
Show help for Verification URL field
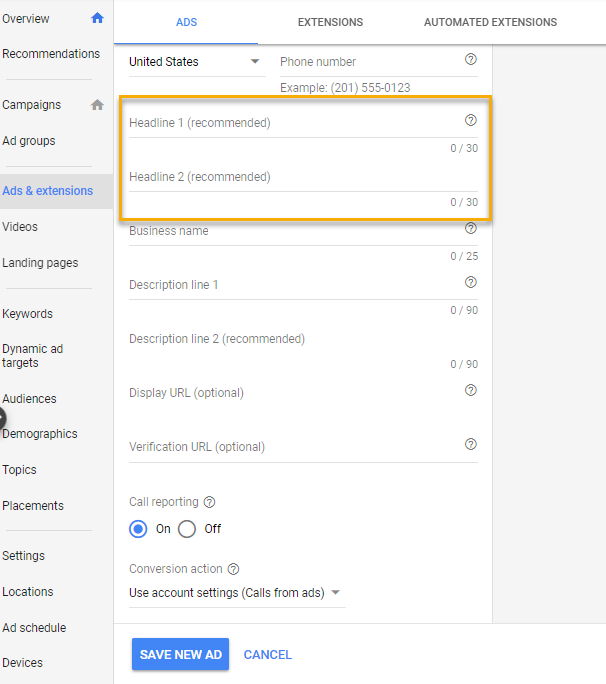point(471,444)
